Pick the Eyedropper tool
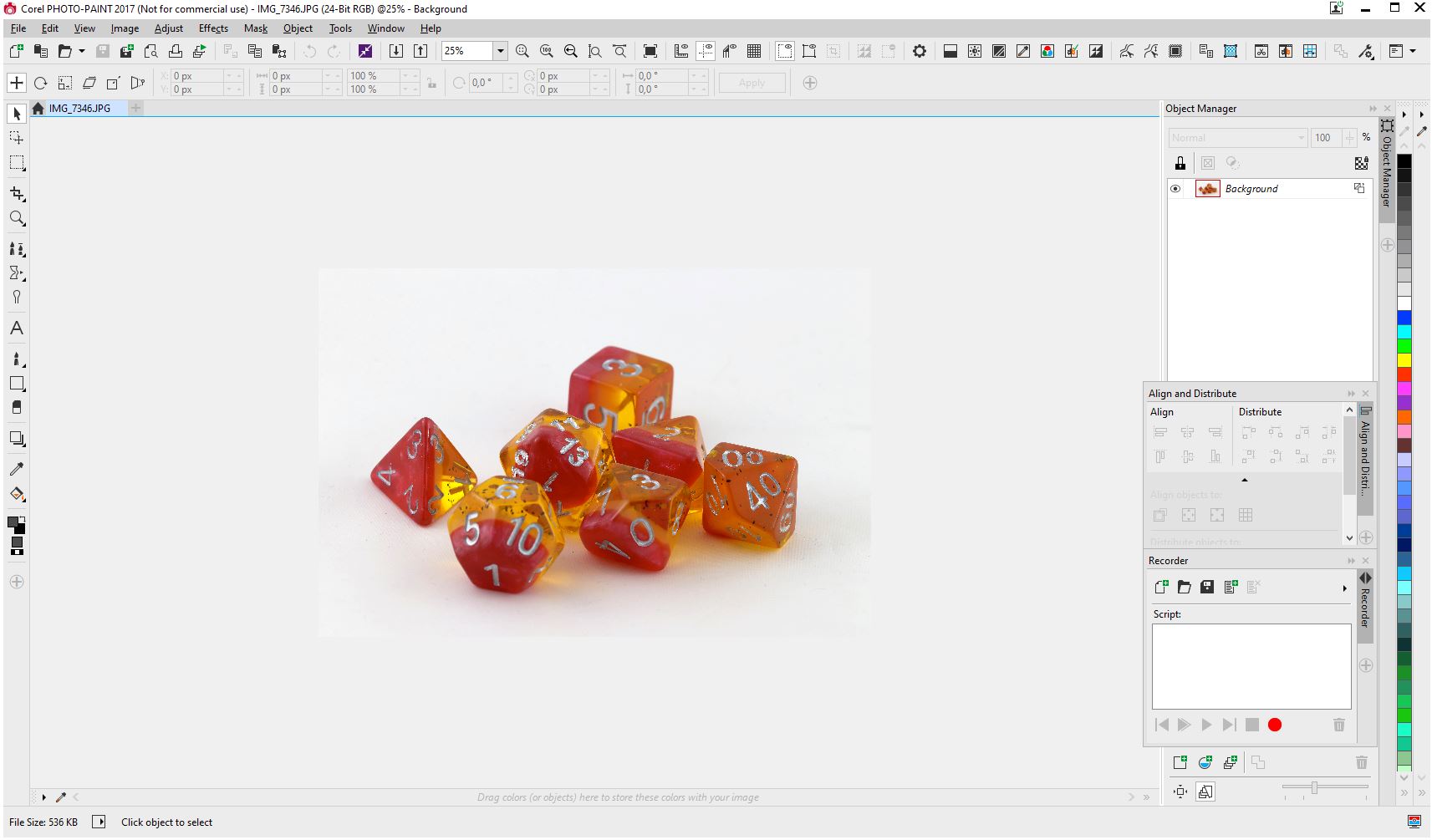Viewport: 1432px width, 840px height. tap(17, 469)
